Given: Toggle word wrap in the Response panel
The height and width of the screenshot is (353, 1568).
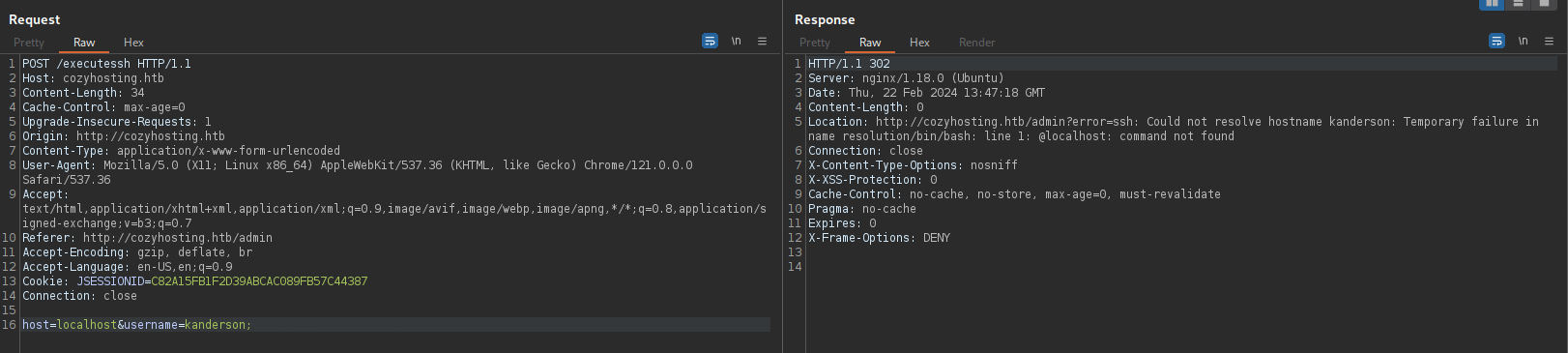Looking at the screenshot, I should click(1496, 41).
